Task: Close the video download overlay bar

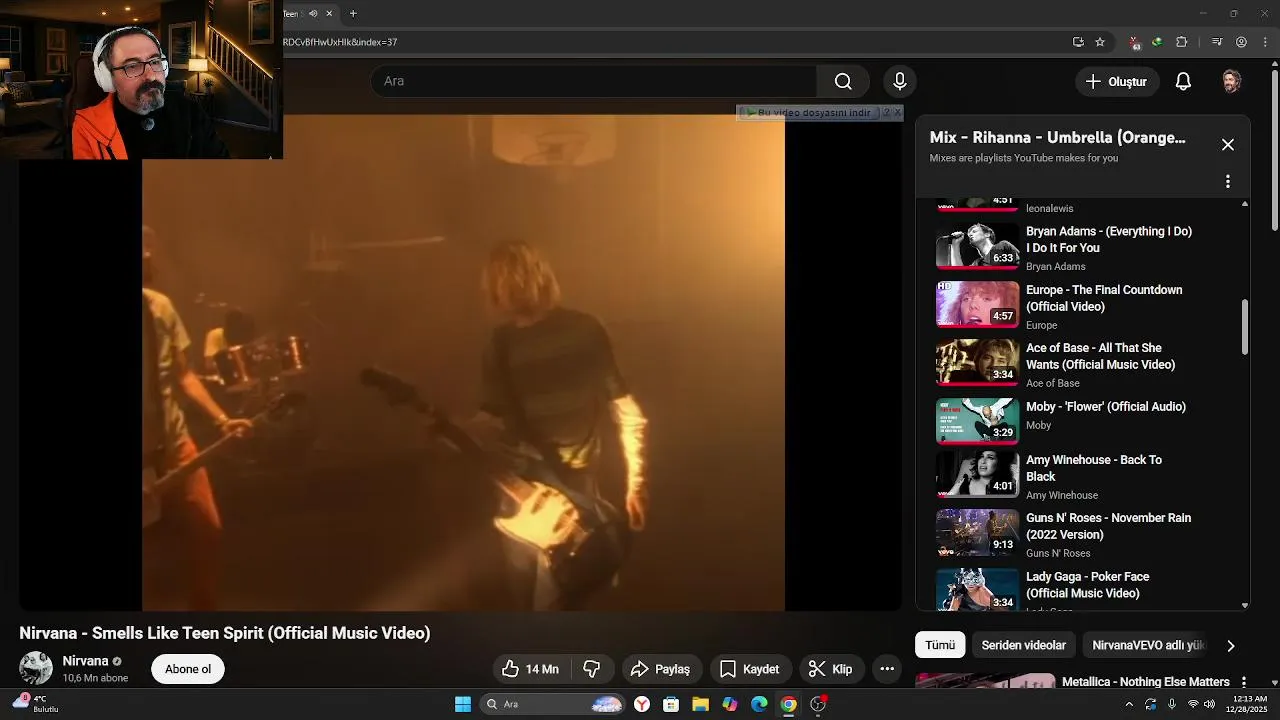Action: pyautogui.click(x=897, y=113)
